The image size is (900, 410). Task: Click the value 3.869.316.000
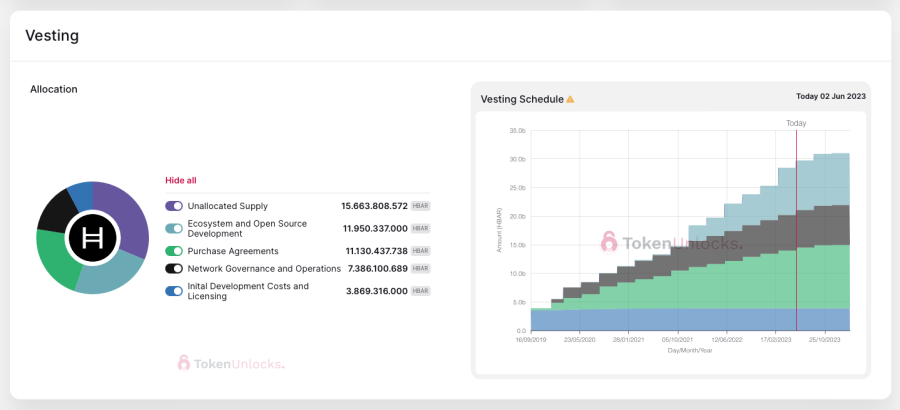(x=377, y=291)
